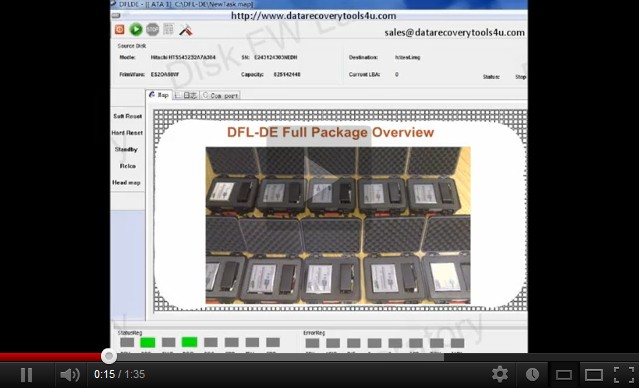
Task: Click the Current LBA value 0
Action: tap(397, 75)
